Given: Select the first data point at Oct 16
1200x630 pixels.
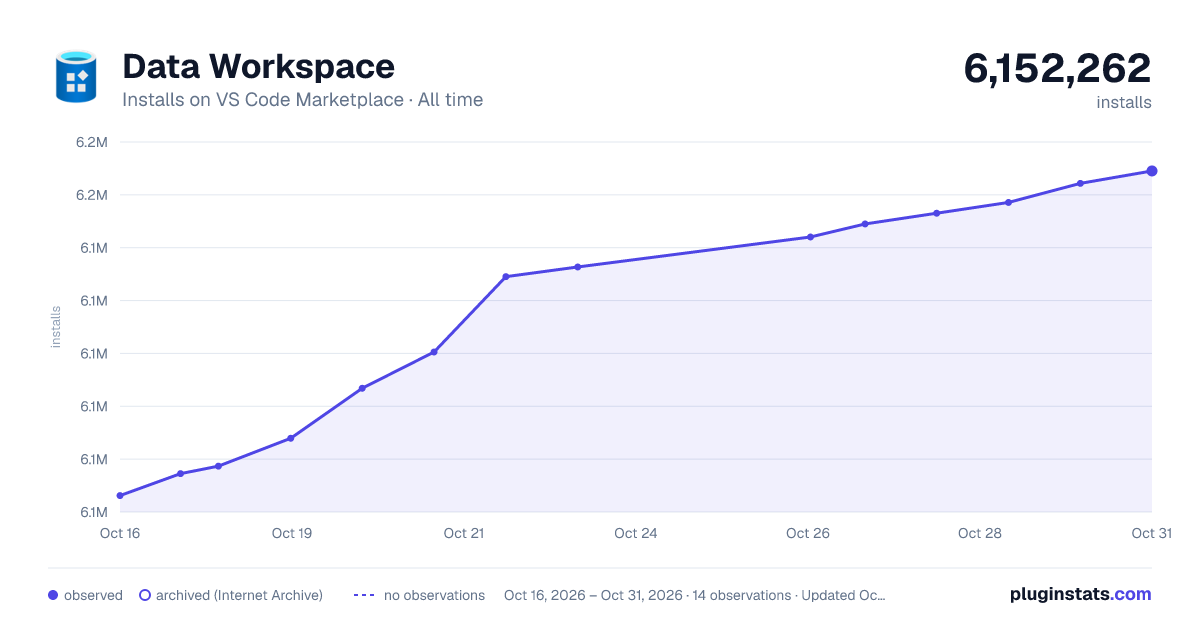Looking at the screenshot, I should [120, 496].
